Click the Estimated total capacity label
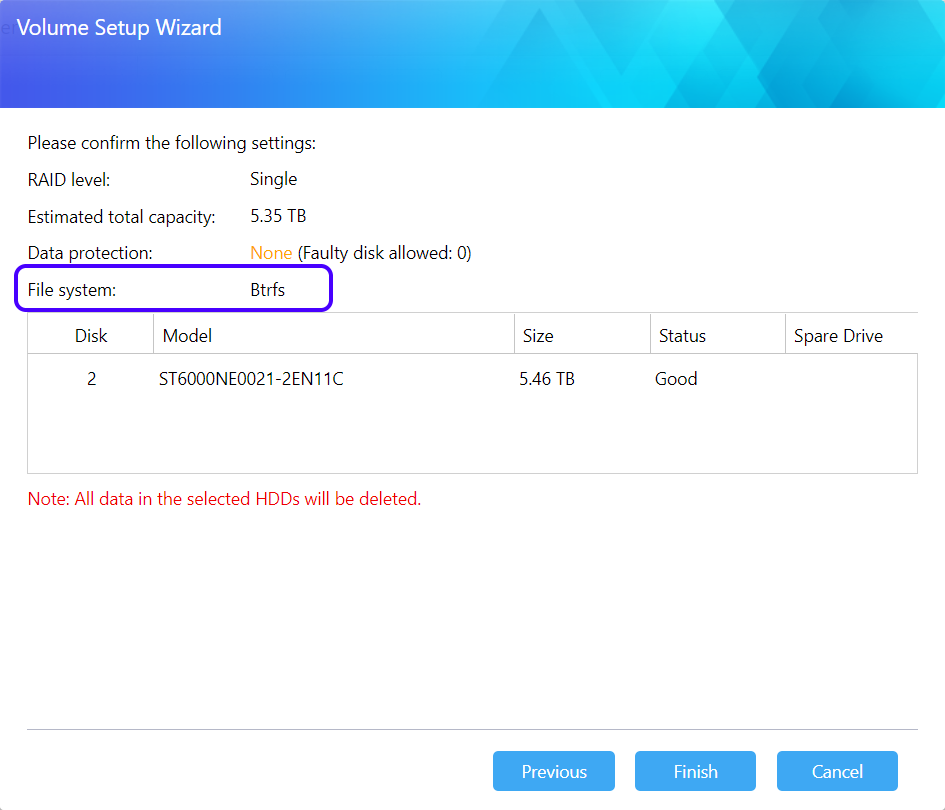Image resolution: width=945 pixels, height=810 pixels. pos(121,217)
